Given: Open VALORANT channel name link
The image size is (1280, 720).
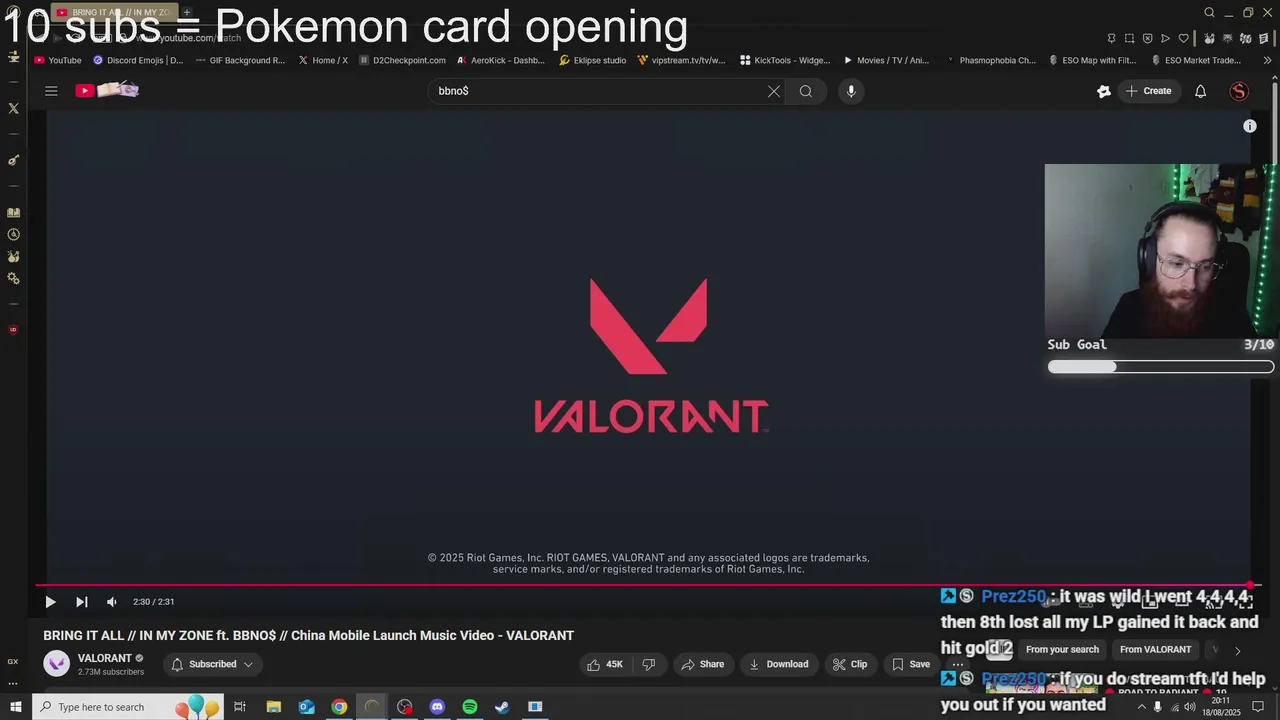Looking at the screenshot, I should [105, 658].
